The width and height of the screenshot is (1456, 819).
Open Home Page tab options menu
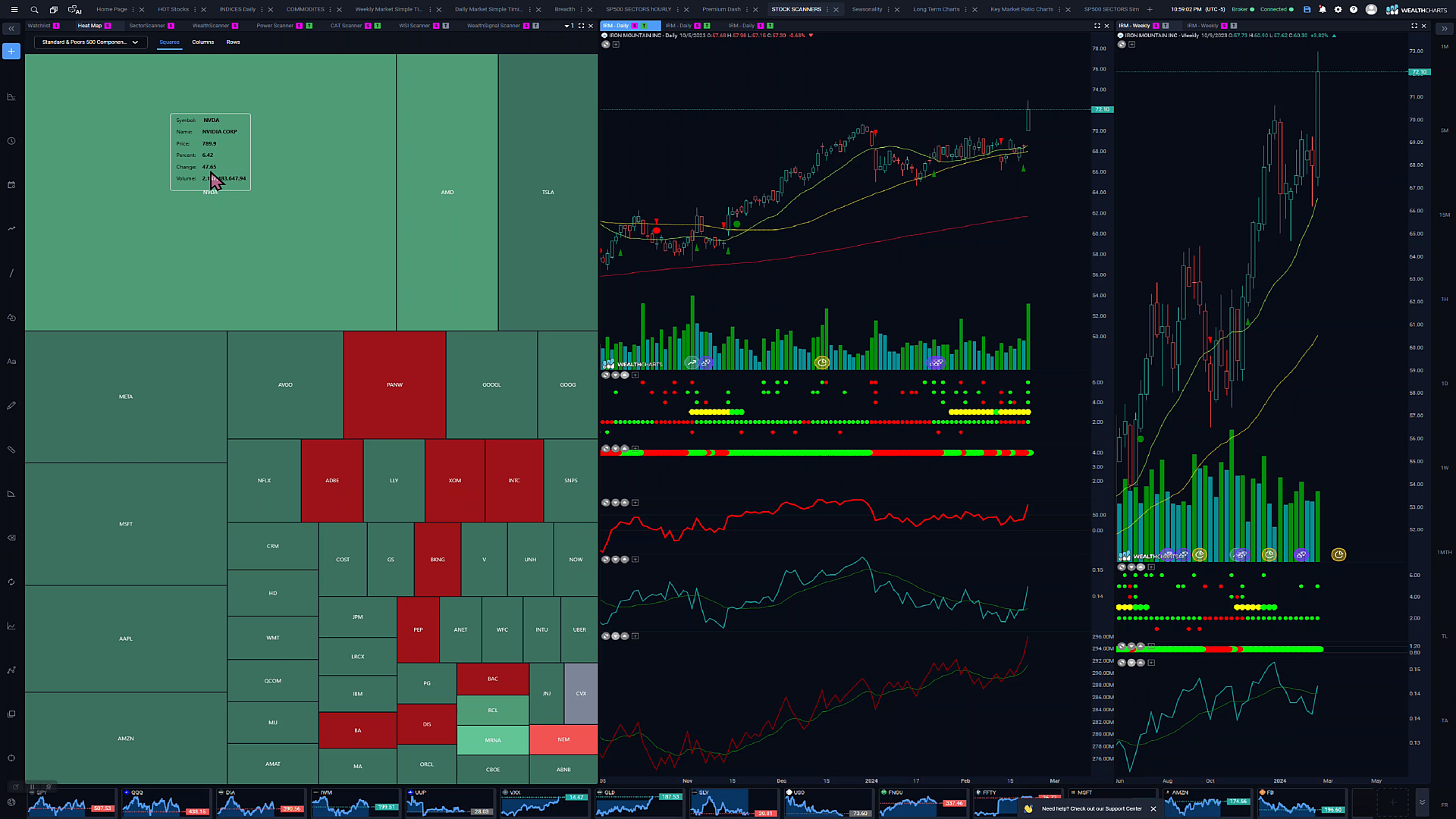(133, 10)
